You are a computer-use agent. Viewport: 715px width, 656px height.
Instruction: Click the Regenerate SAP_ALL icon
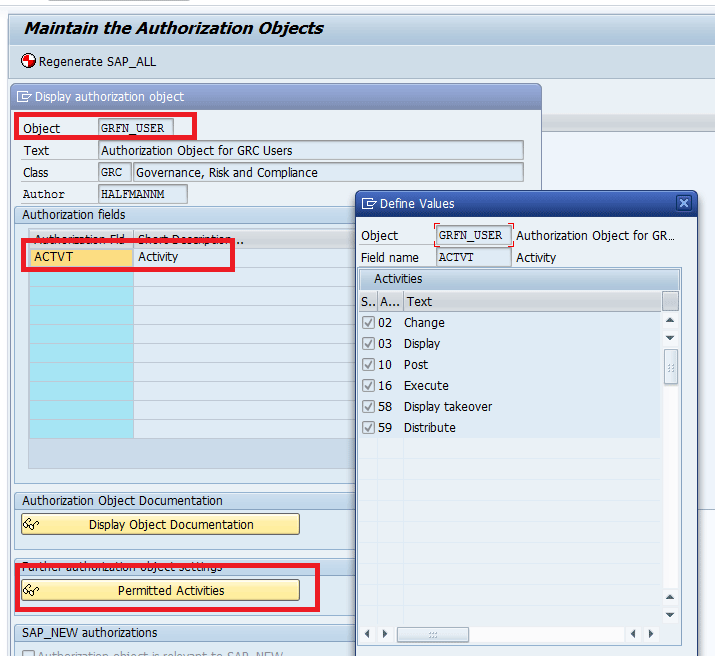pyautogui.click(x=28, y=61)
